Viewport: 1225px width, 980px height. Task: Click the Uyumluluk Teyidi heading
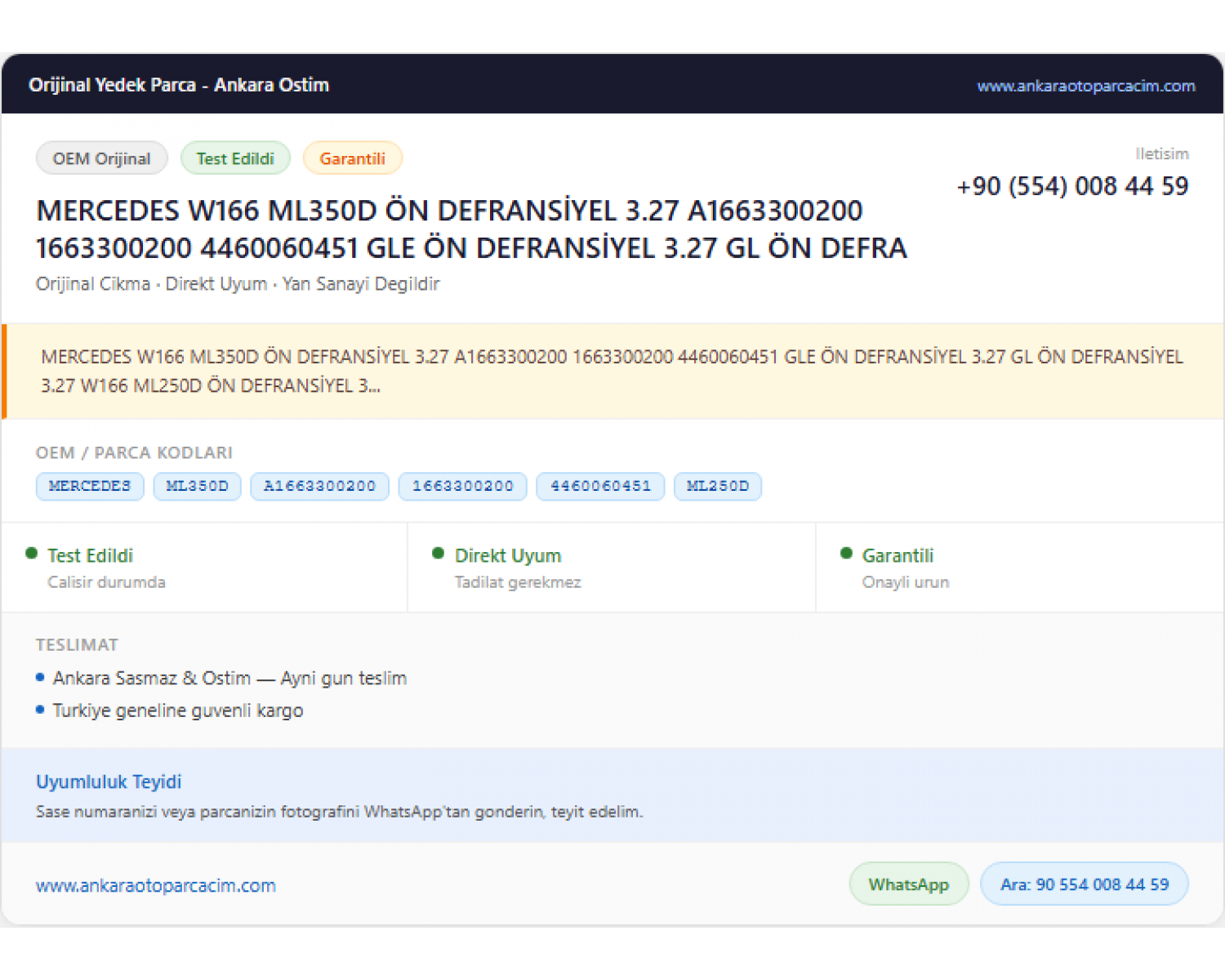click(x=109, y=782)
